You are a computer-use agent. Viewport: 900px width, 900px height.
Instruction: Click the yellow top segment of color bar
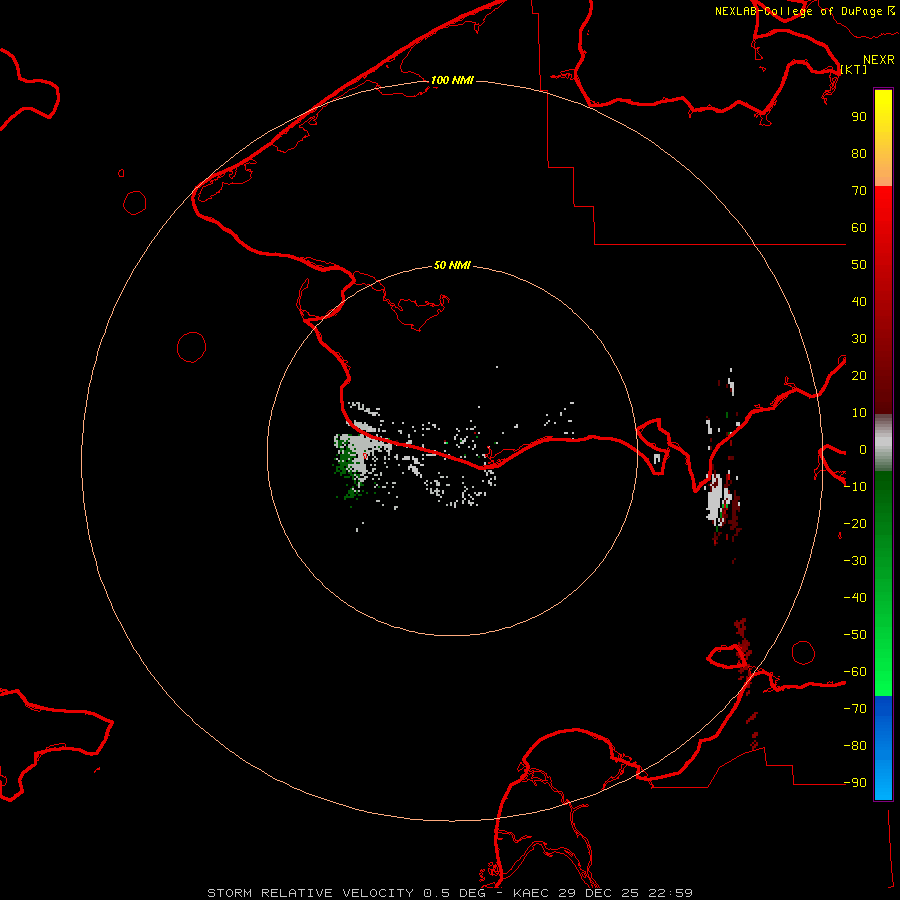883,138
